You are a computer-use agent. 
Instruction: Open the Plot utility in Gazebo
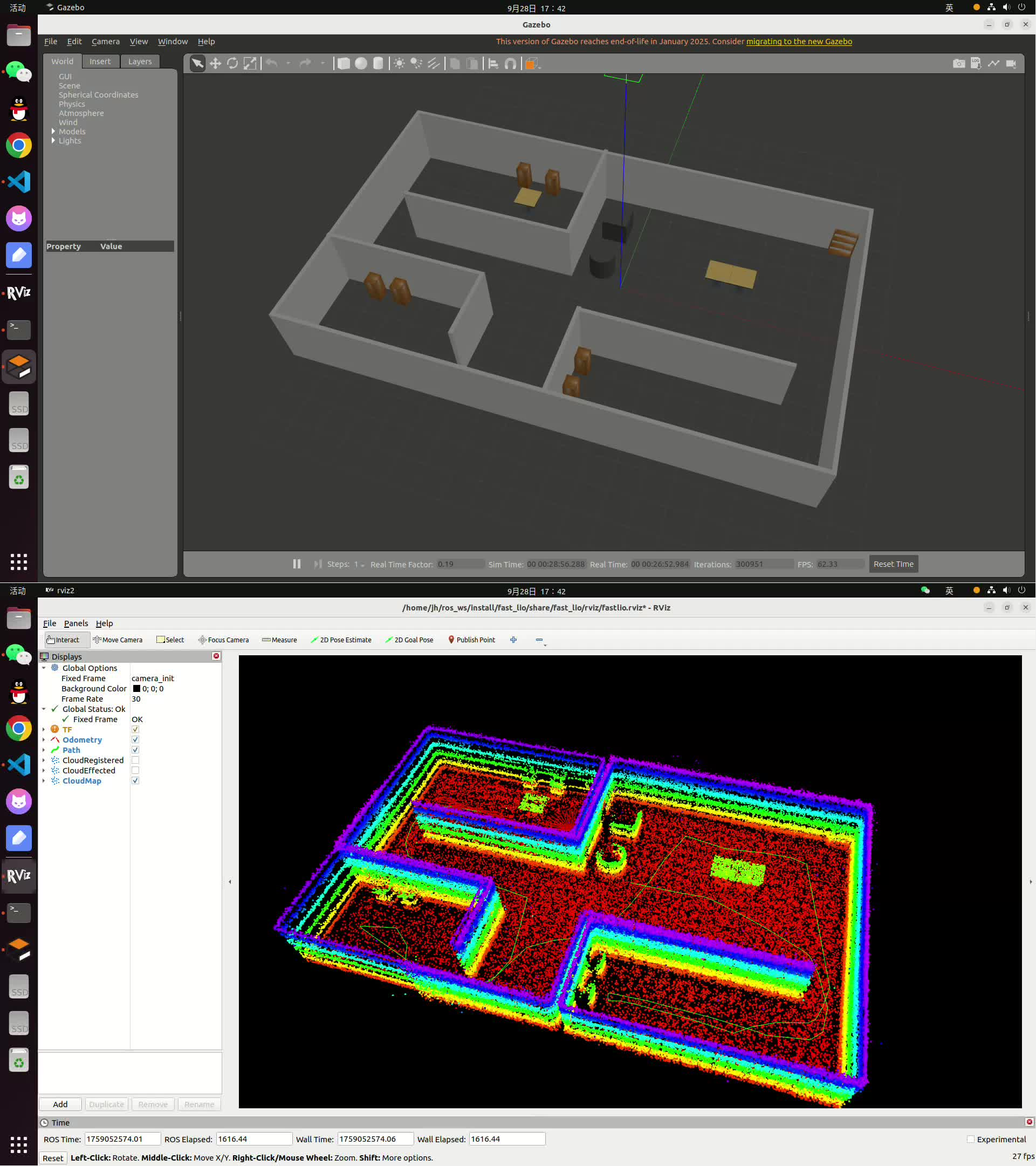pyautogui.click(x=994, y=63)
